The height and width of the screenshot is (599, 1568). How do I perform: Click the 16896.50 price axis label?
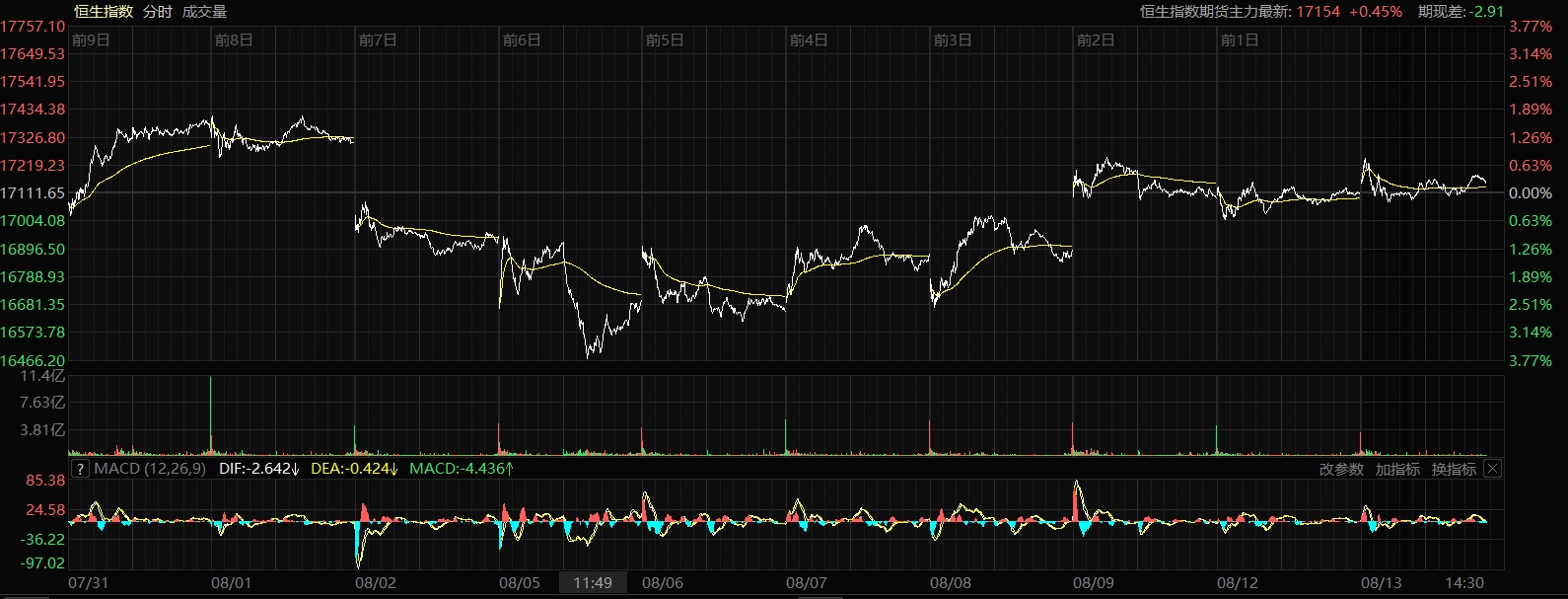(33, 250)
